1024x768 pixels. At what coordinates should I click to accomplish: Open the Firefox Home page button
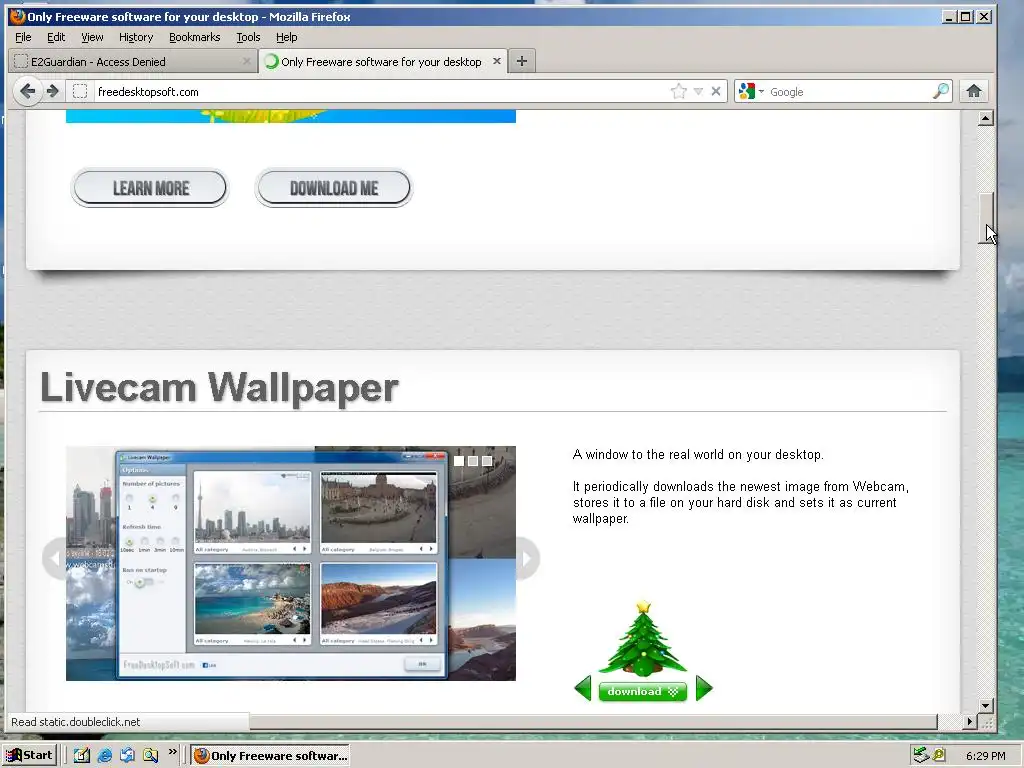[x=974, y=91]
